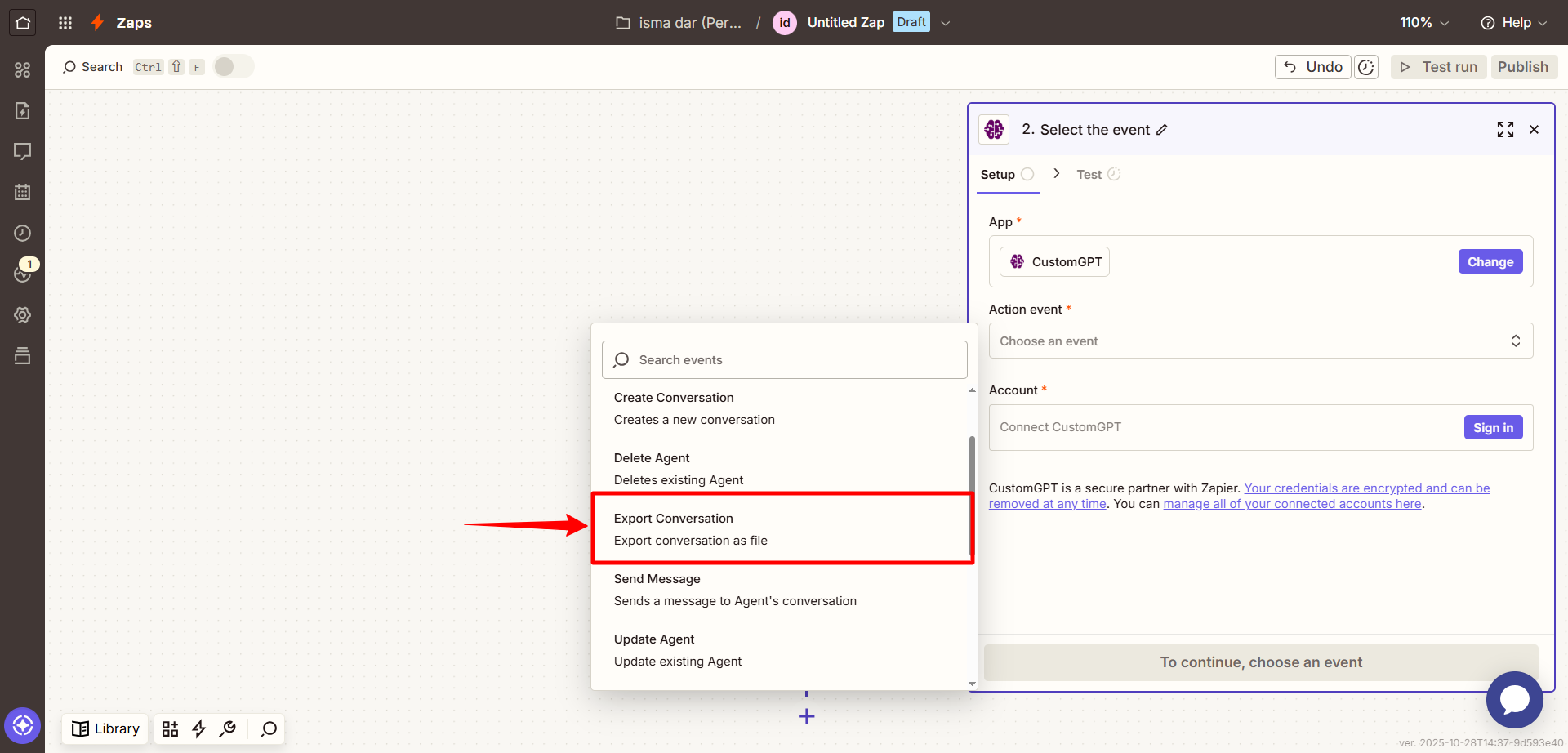
Task: Go to the Zapier home icon
Action: pyautogui.click(x=23, y=23)
